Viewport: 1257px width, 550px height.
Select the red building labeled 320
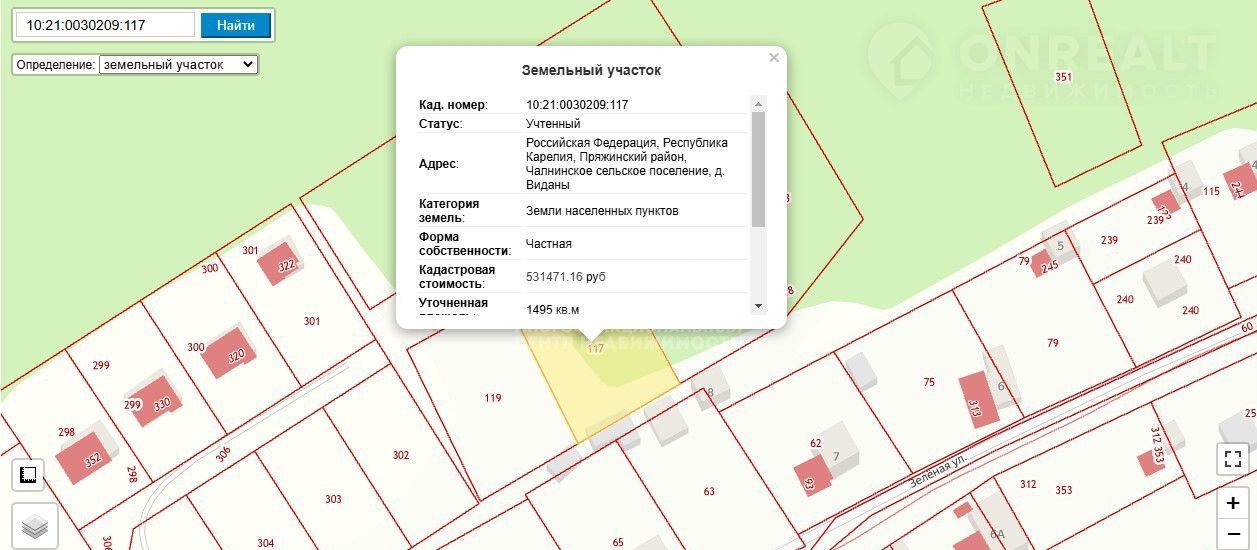[x=229, y=351]
